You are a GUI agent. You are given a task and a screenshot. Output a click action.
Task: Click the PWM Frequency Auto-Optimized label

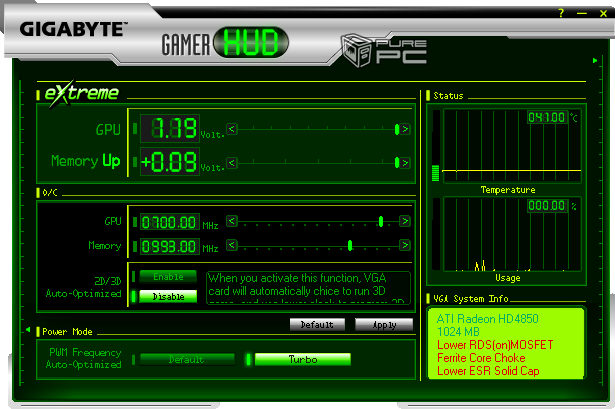pyautogui.click(x=83, y=358)
